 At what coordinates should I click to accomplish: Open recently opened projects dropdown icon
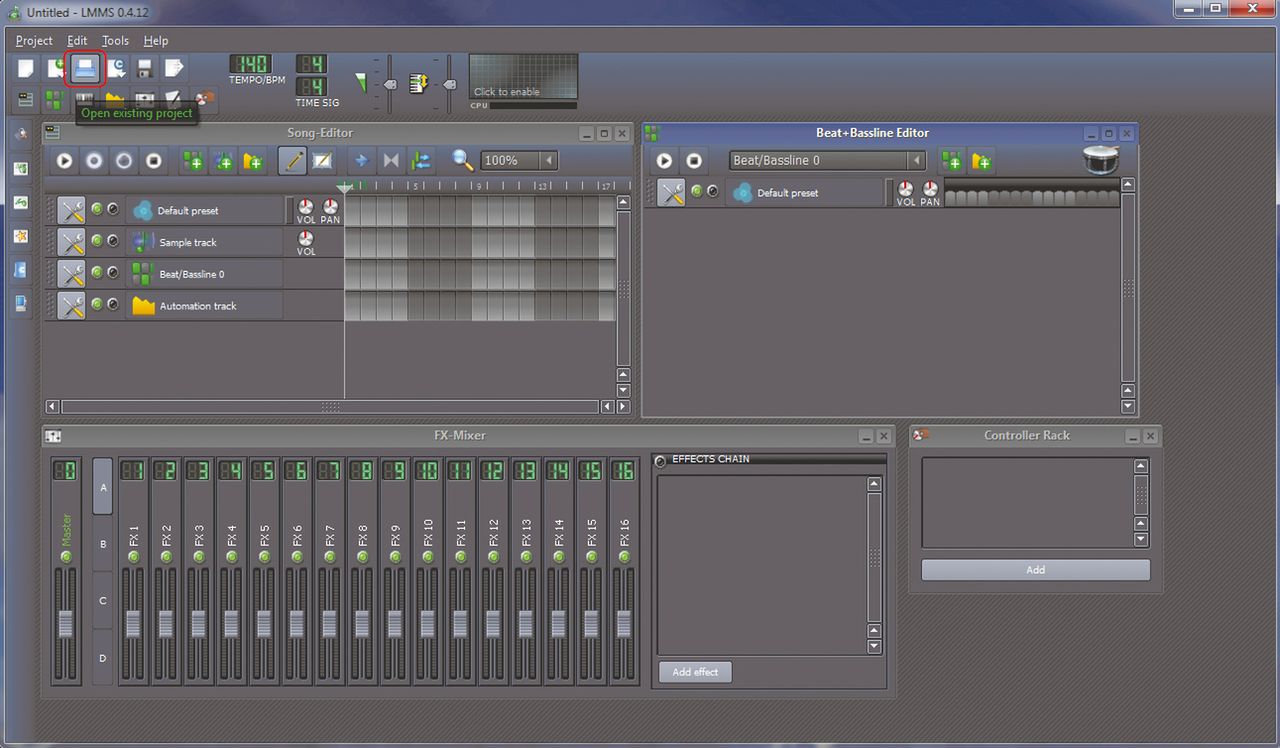(x=115, y=68)
